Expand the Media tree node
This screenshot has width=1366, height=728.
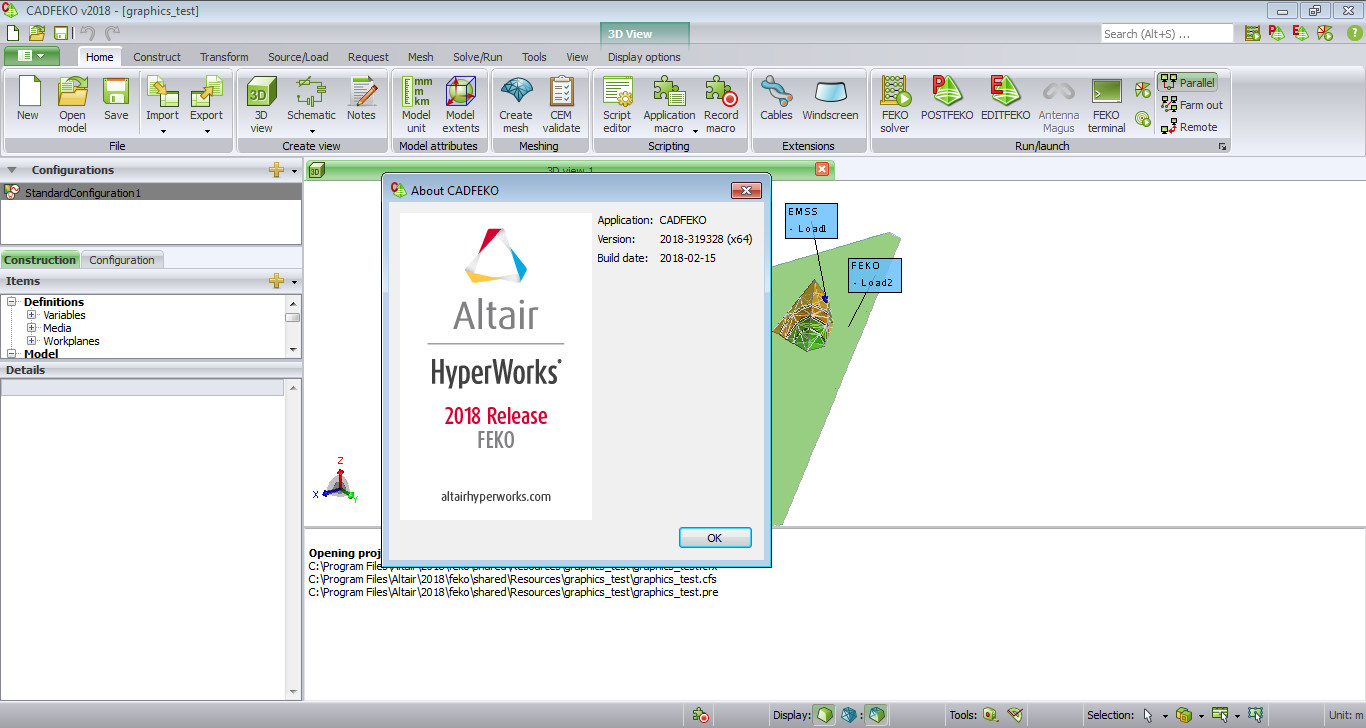(x=32, y=328)
